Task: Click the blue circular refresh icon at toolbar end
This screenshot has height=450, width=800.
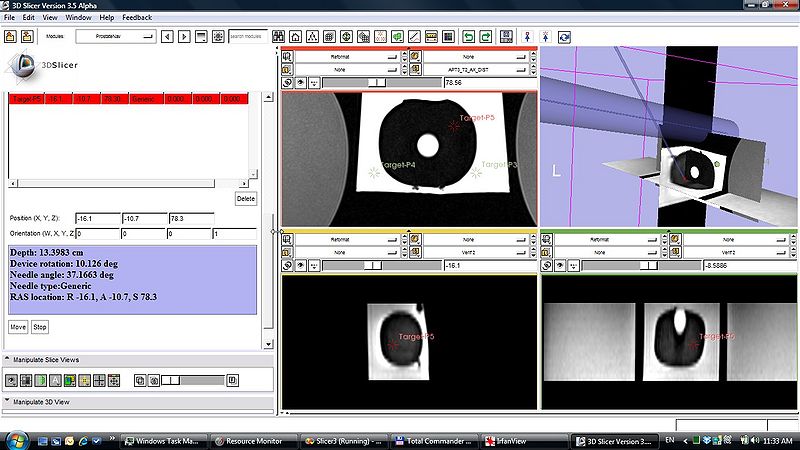Action: point(564,37)
